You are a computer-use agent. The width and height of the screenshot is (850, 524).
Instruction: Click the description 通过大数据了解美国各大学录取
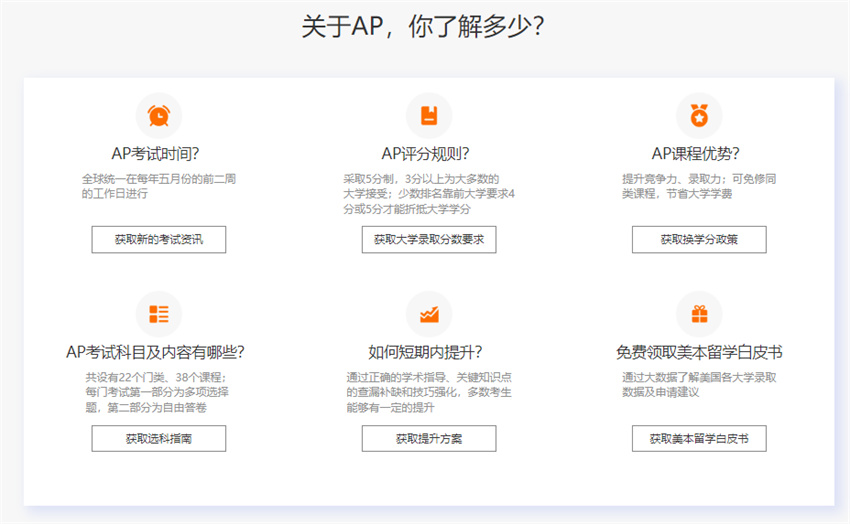coord(699,385)
